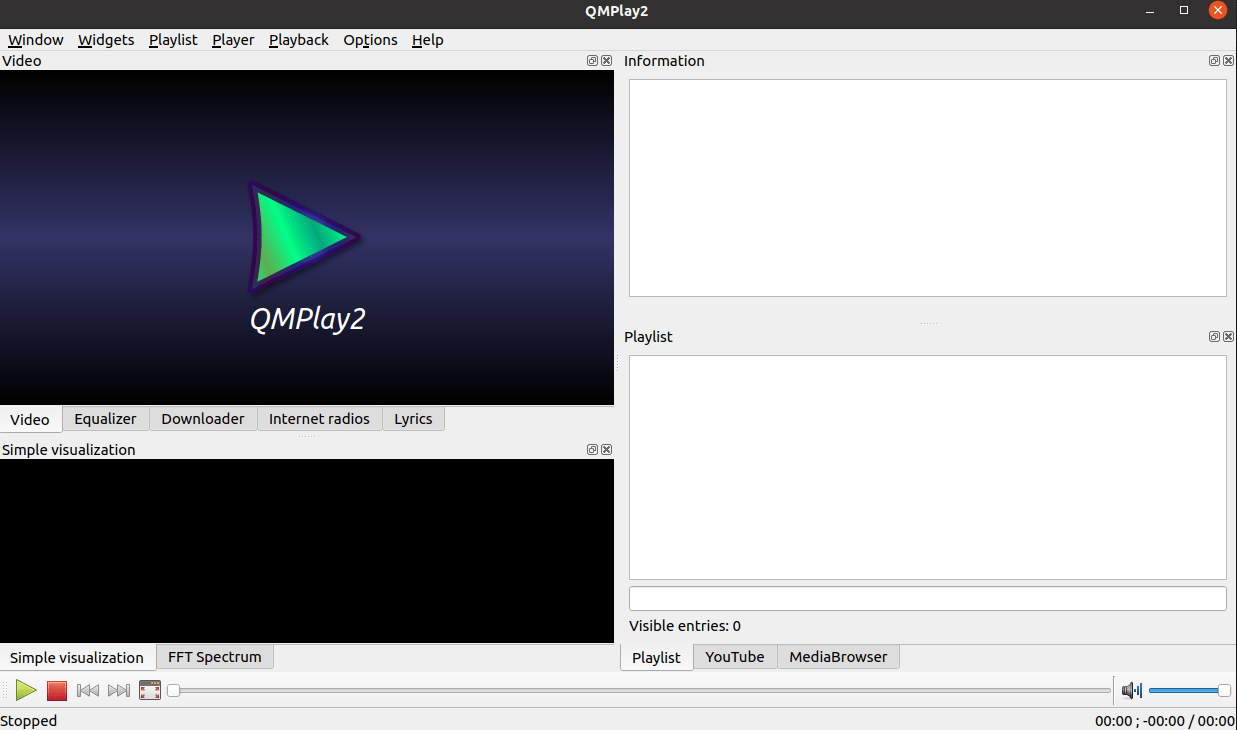1237x730 pixels.
Task: Click the "Stopped" status text
Action: click(29, 721)
